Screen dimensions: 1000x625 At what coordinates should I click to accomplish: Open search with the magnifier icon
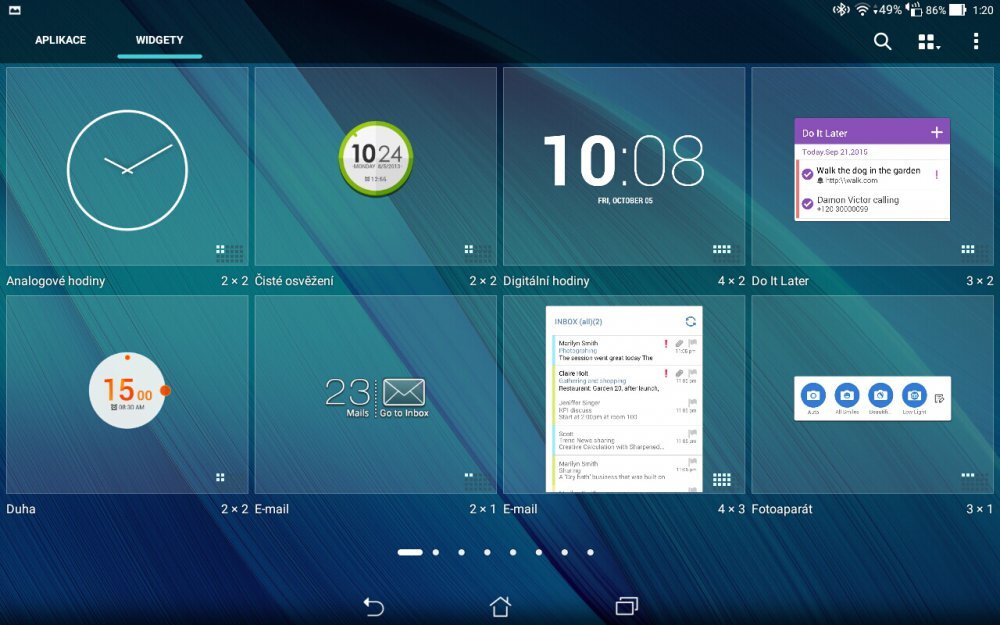coord(882,42)
